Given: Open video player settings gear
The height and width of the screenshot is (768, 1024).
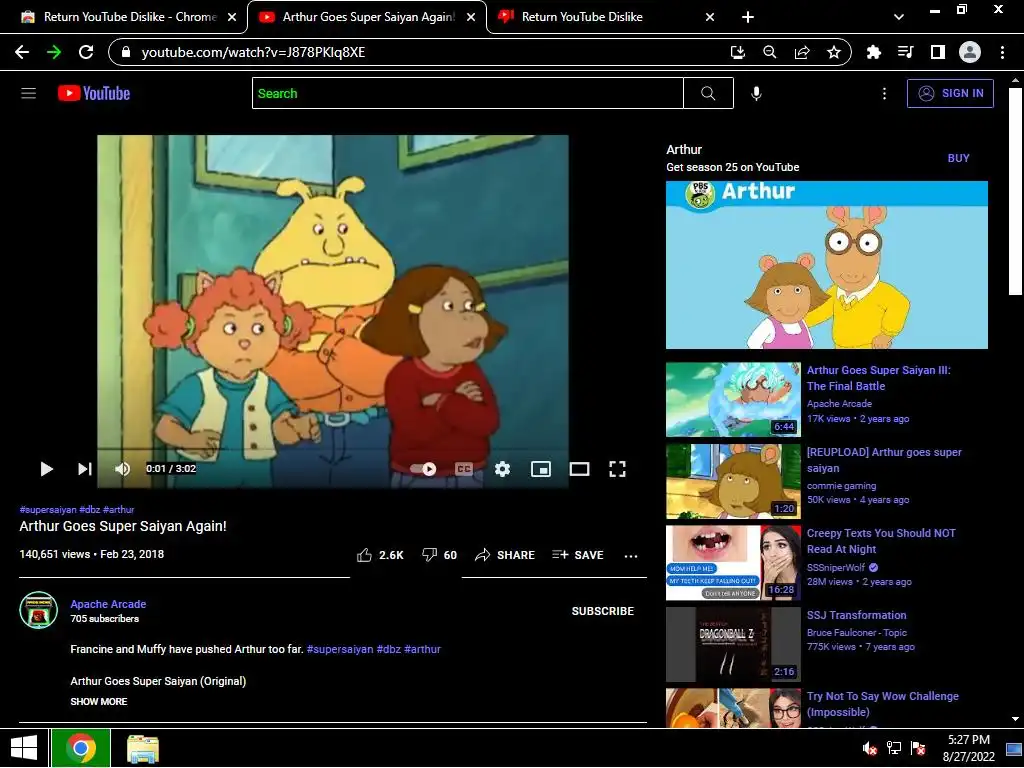Looking at the screenshot, I should tap(502, 469).
